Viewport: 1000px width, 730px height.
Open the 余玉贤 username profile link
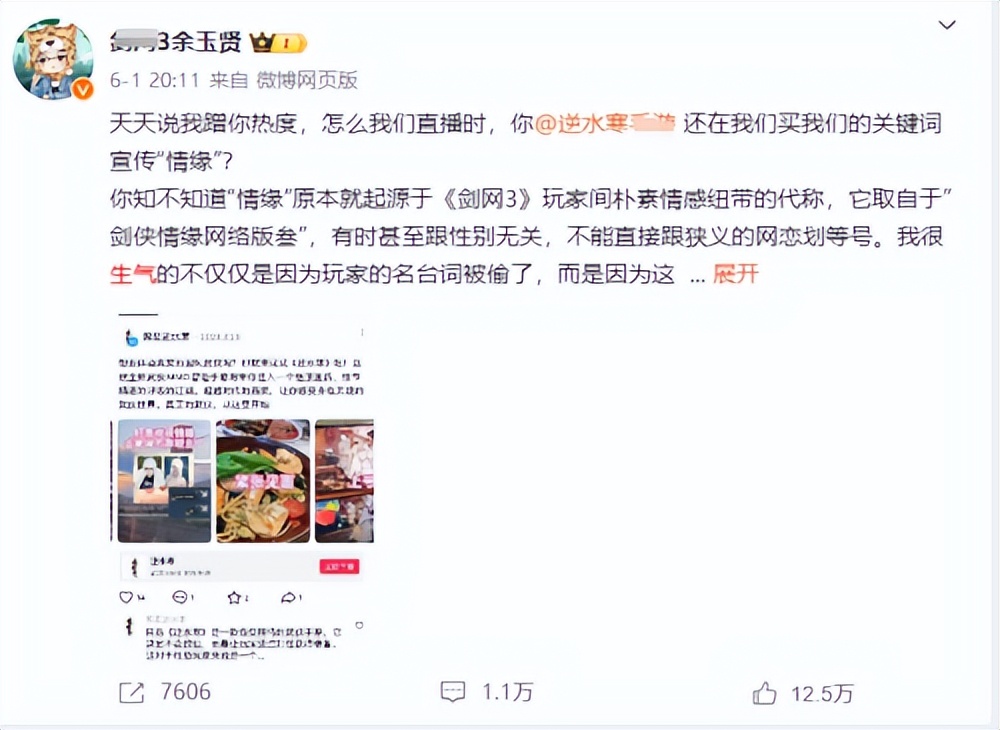pos(175,42)
